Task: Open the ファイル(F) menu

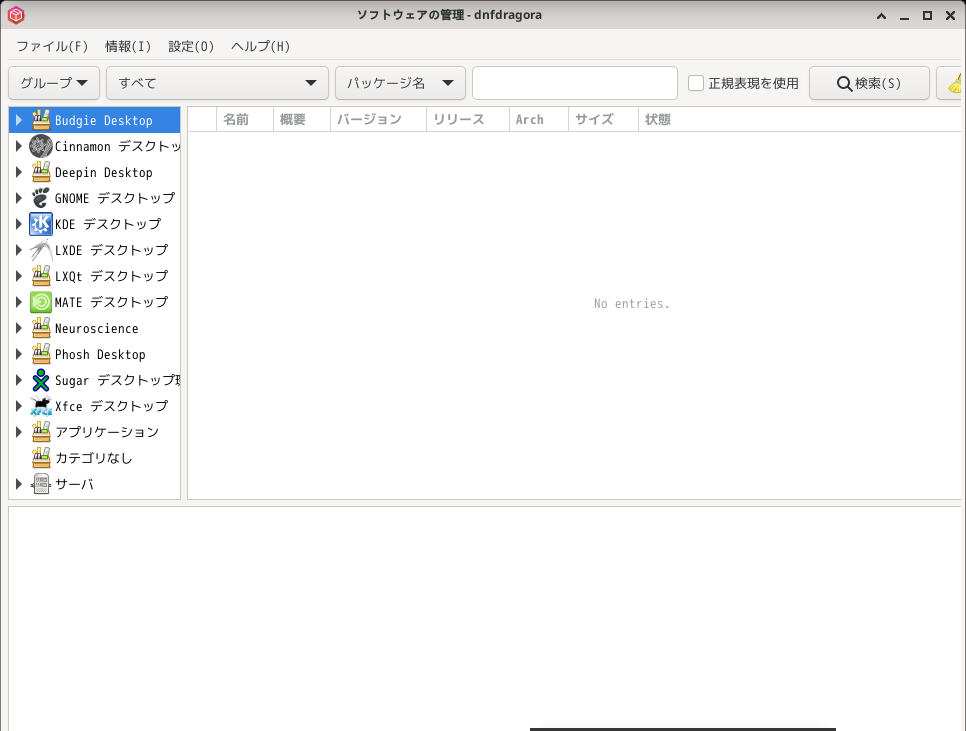Action: click(x=52, y=46)
